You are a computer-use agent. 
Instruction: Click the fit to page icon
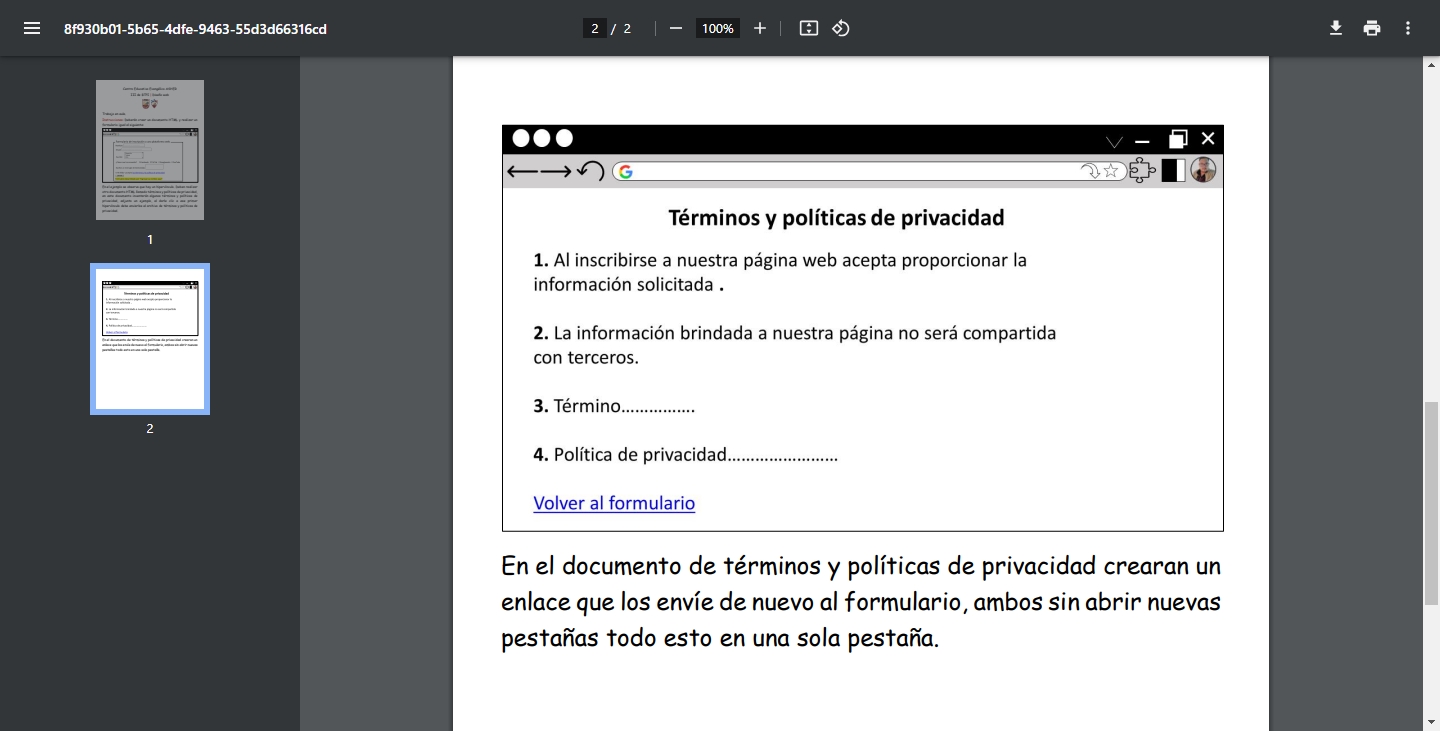[x=809, y=28]
